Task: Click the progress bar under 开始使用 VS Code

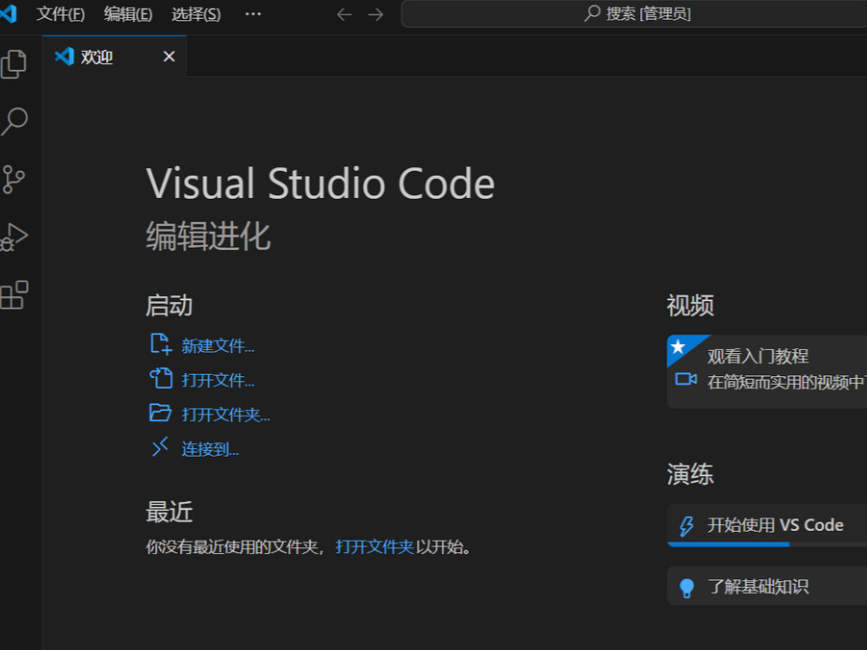Action: (767, 544)
